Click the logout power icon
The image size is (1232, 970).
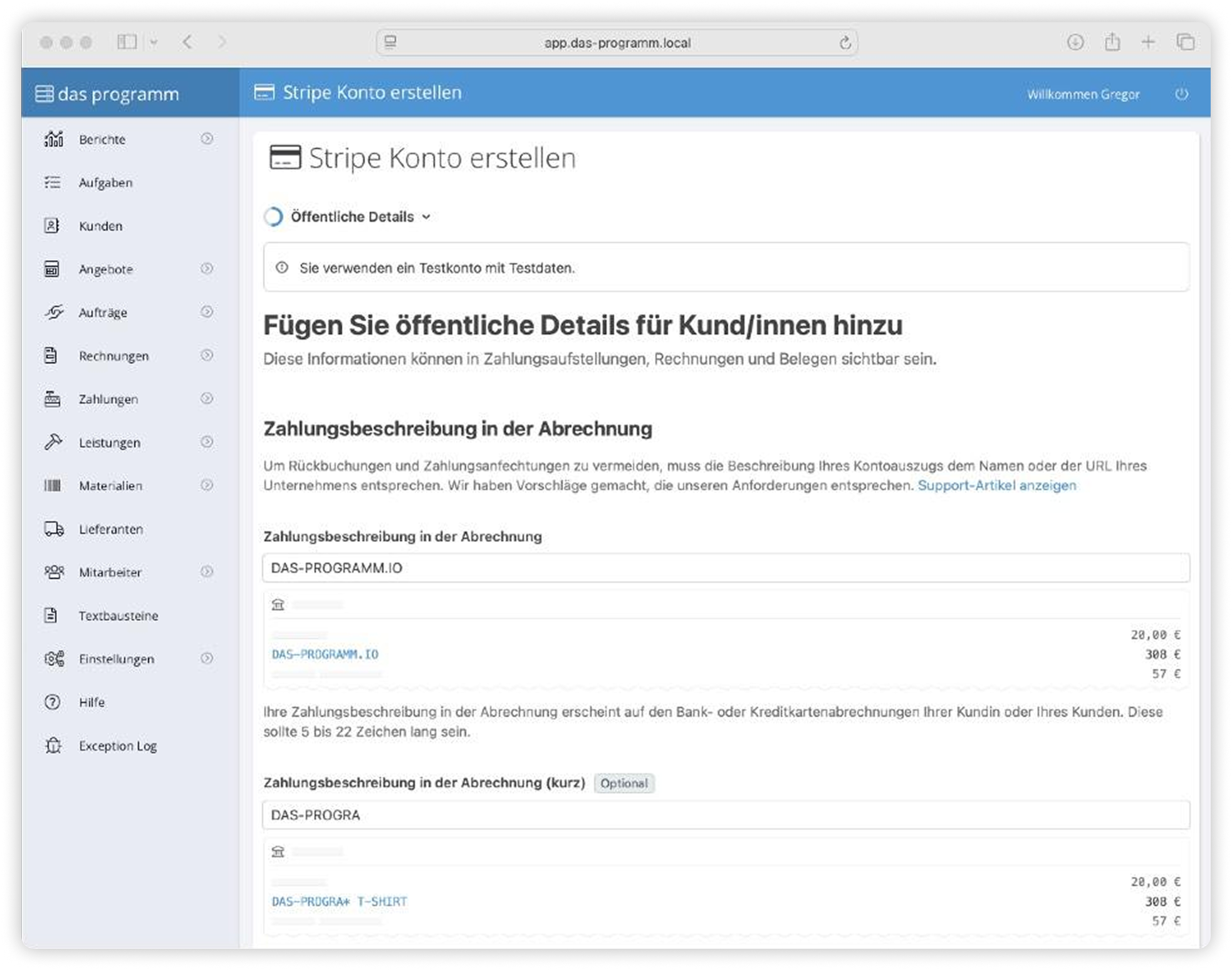pos(1181,94)
